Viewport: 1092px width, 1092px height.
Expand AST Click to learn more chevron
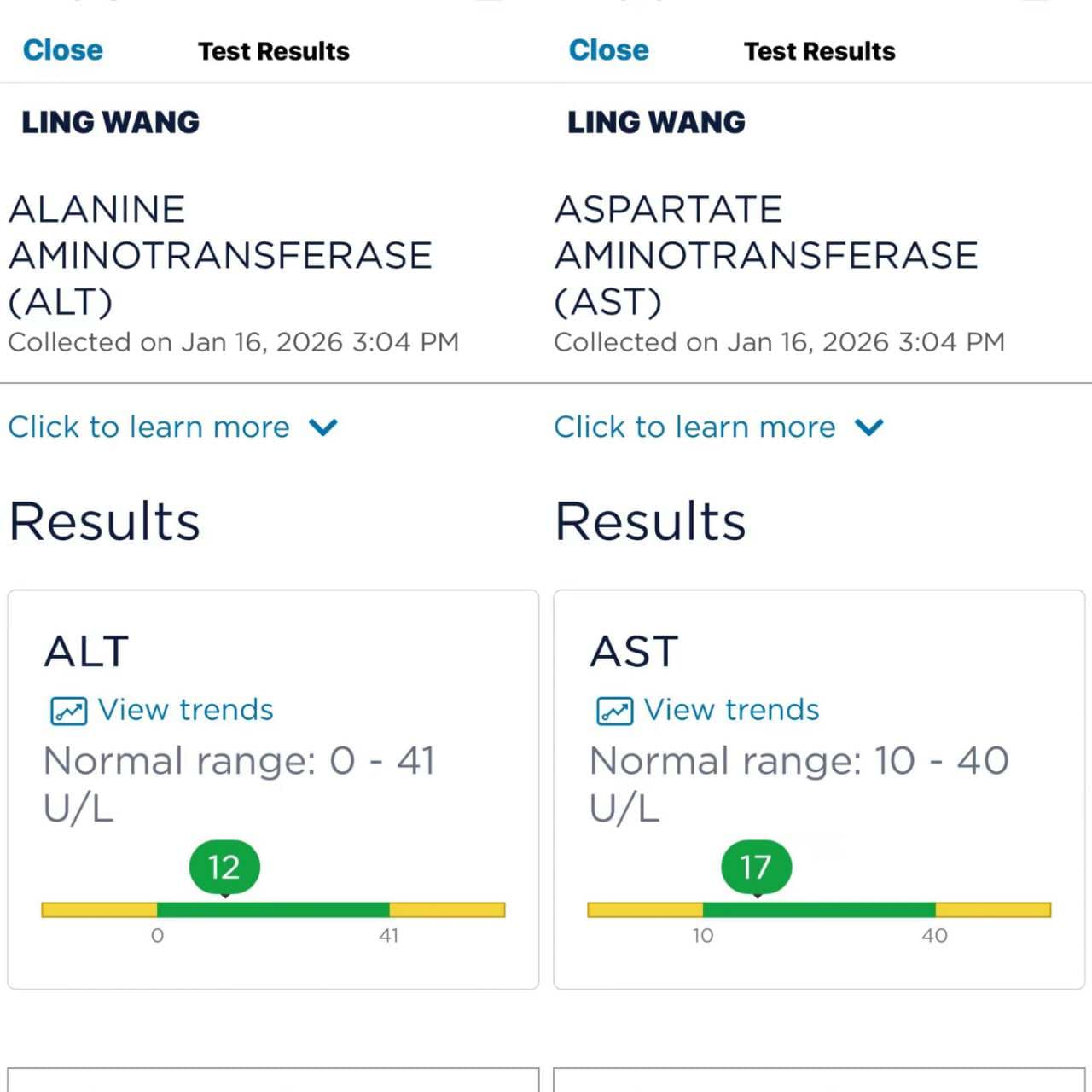[869, 427]
